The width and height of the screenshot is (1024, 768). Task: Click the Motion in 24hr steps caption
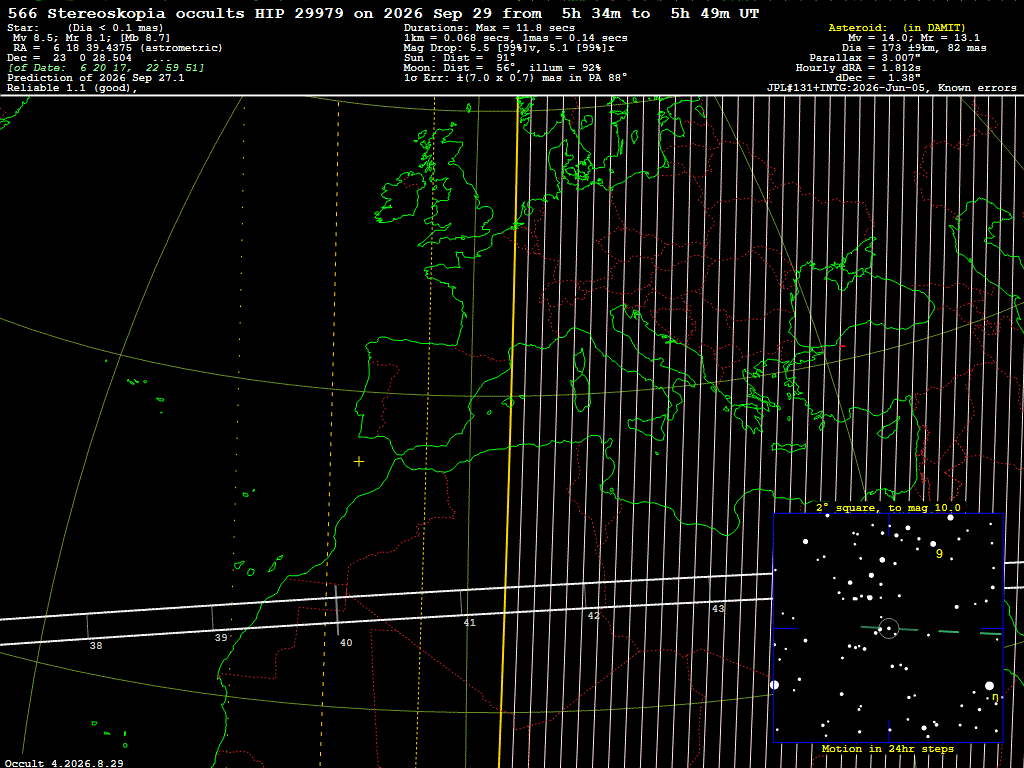pyautogui.click(x=888, y=748)
